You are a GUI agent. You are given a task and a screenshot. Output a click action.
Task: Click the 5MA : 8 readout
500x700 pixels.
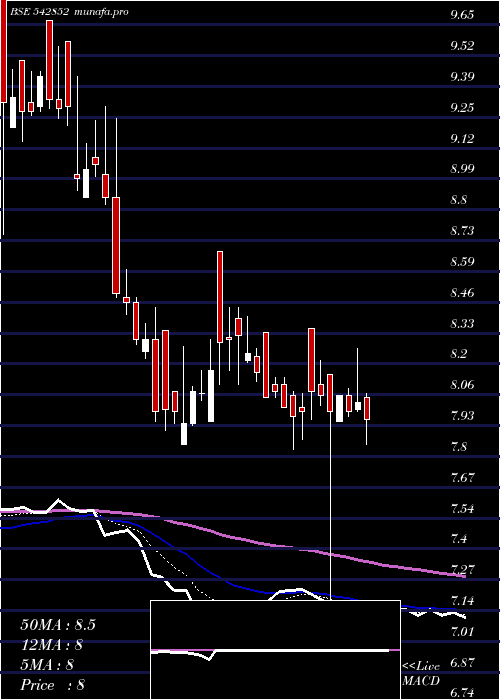47,665
